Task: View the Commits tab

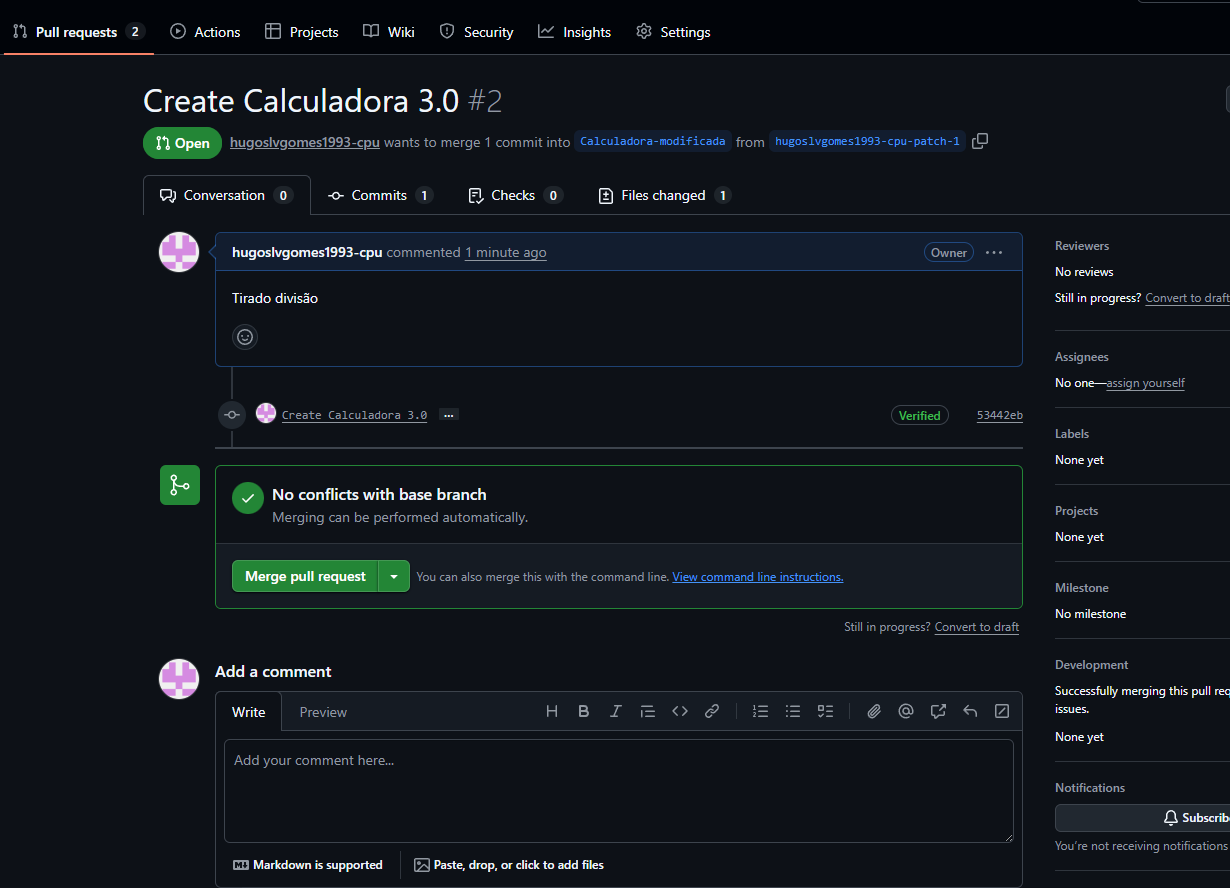Action: 380,195
